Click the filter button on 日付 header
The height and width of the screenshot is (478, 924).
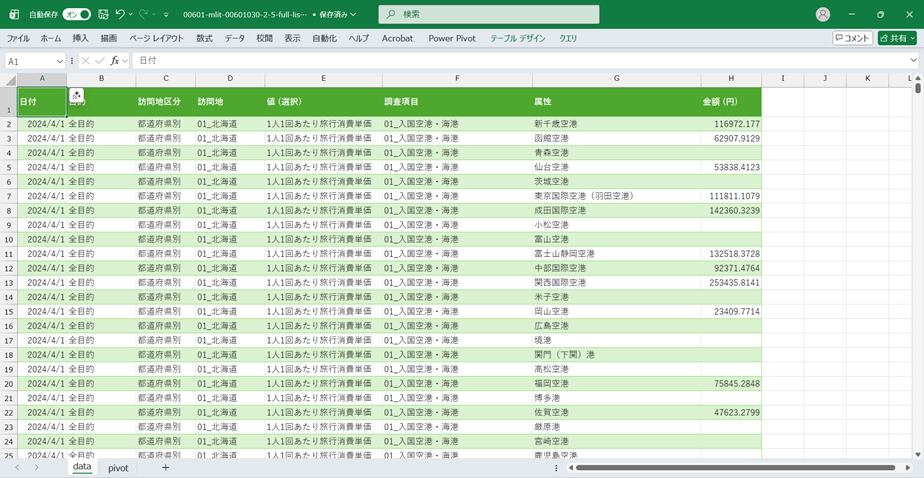click(x=76, y=96)
